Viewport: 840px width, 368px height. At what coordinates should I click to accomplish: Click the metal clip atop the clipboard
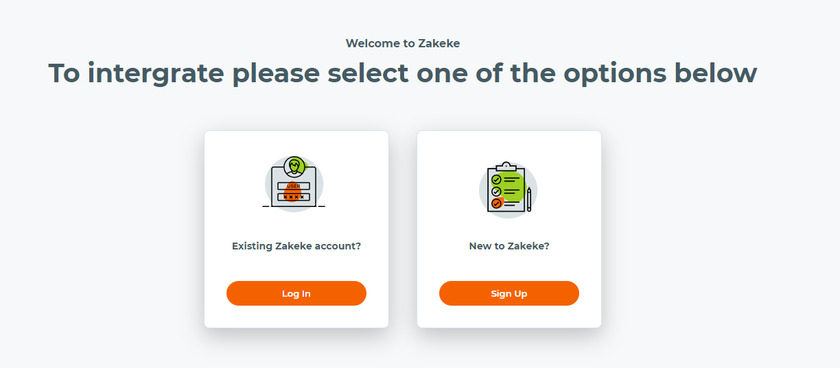click(506, 167)
